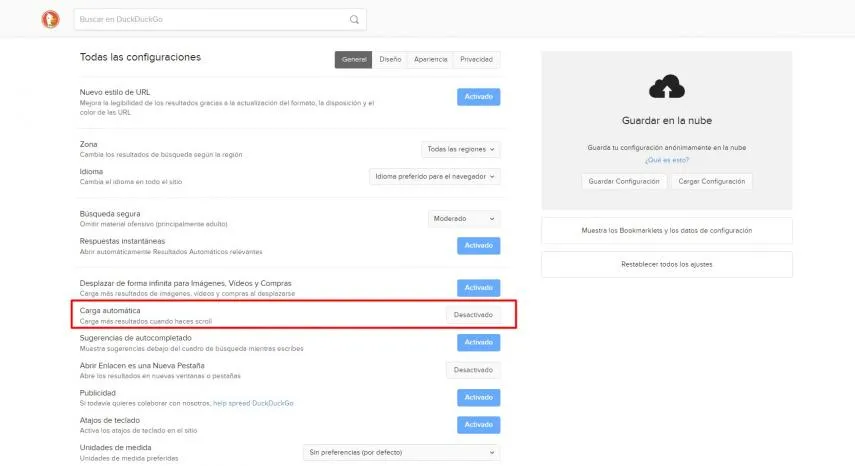Image resolution: width=855 pixels, height=466 pixels.
Task: Open the ¿Qué es esto? link
Action: 666,160
